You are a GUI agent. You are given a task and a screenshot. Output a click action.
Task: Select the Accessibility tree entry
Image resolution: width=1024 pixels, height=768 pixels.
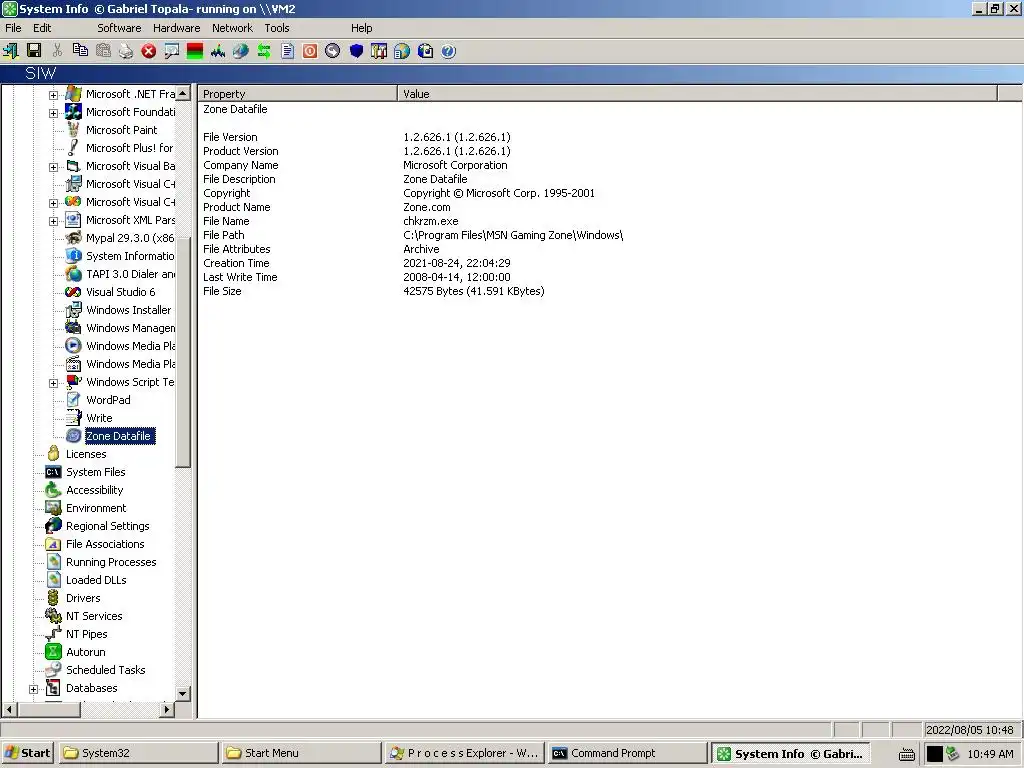(94, 490)
